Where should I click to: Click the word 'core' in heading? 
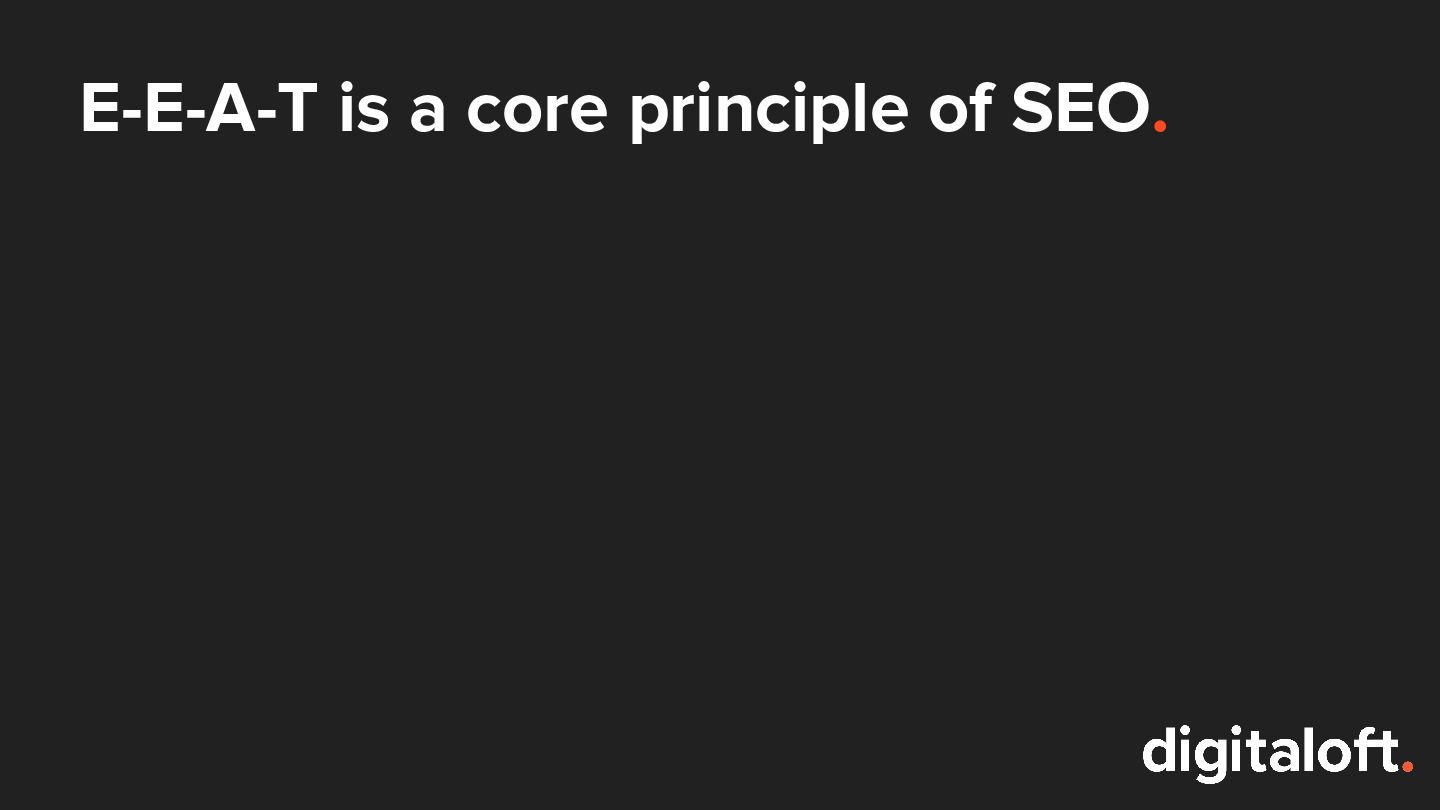coord(537,115)
